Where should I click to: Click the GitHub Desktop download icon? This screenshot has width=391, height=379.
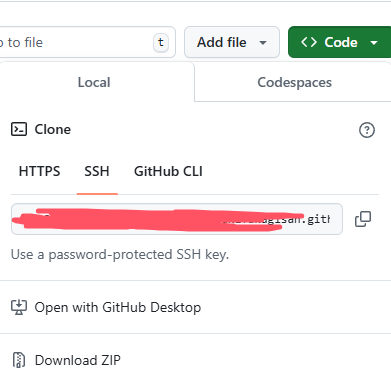click(19, 307)
